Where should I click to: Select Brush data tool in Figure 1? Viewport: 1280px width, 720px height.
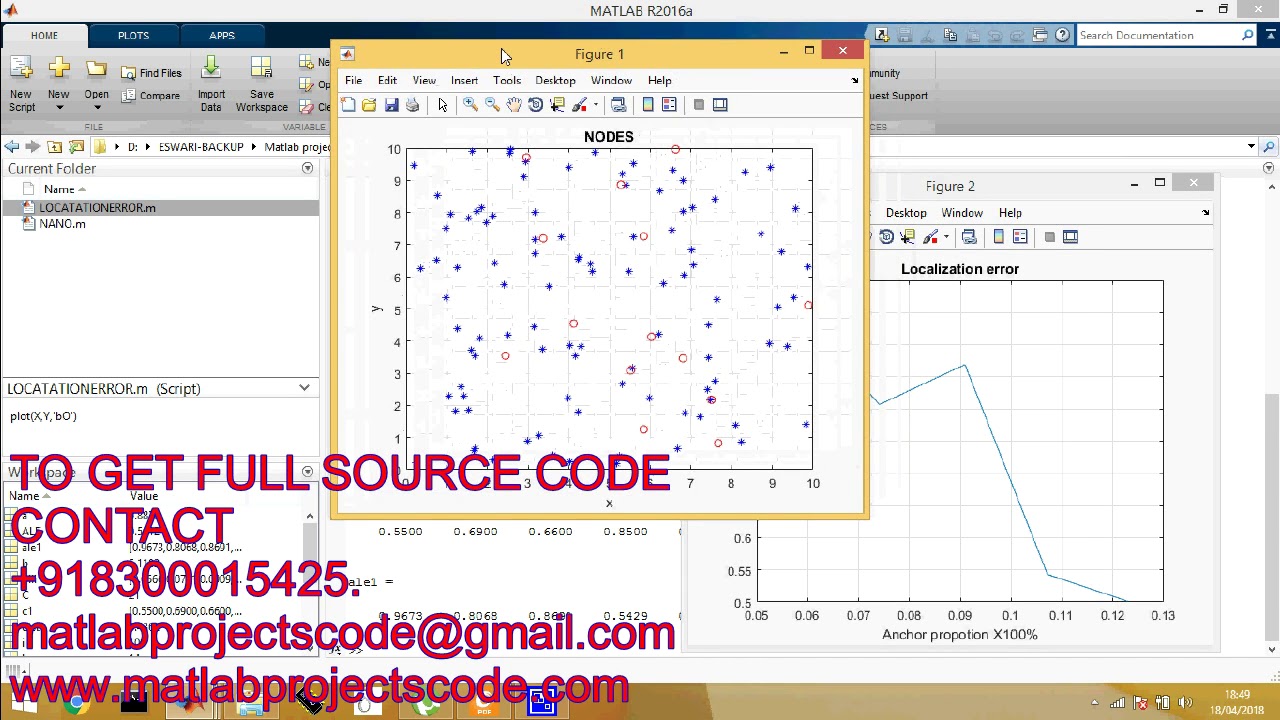click(x=579, y=105)
